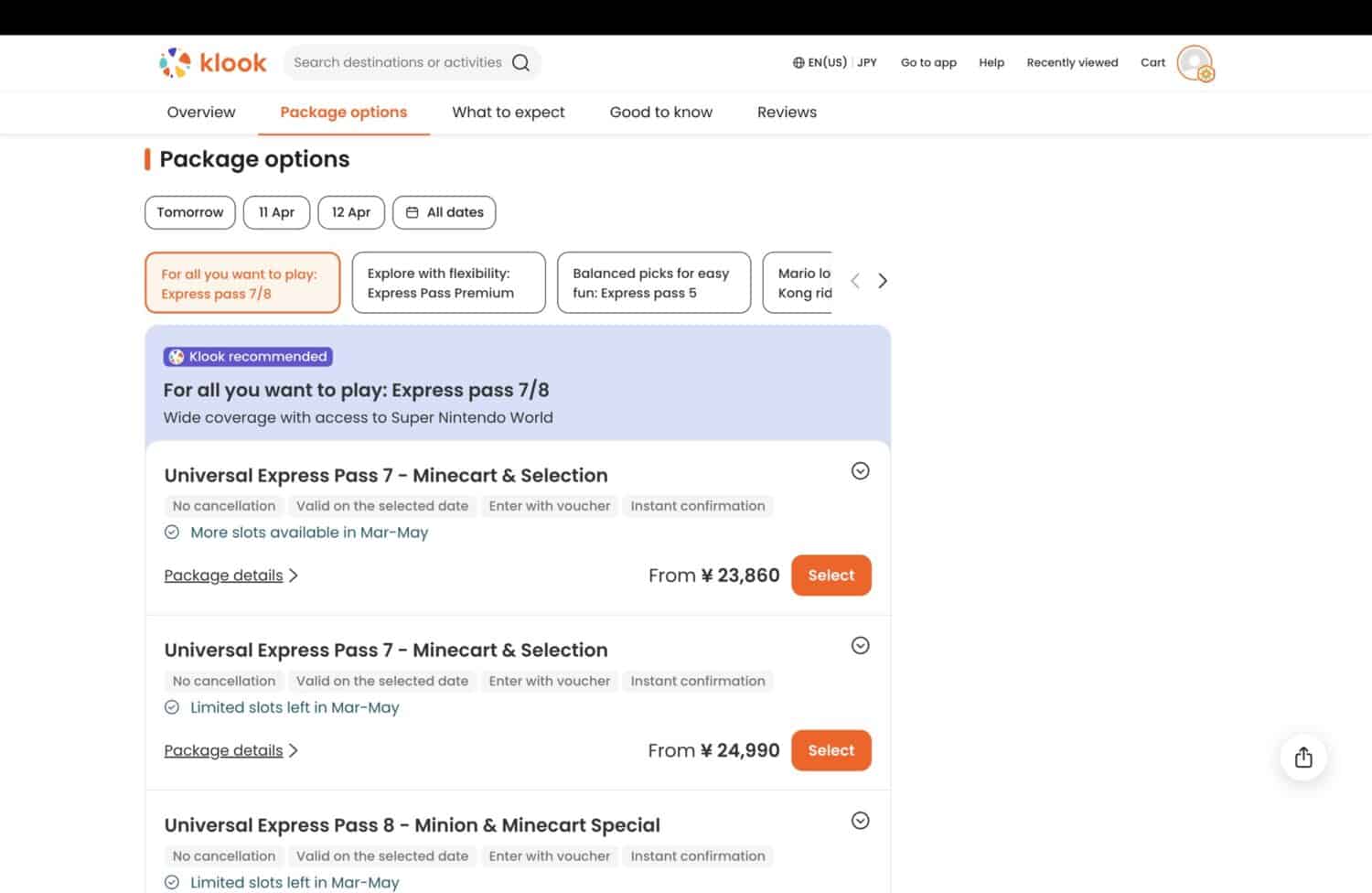Pick the 12 Apr date chip
Screen dimensions: 1372x893
pos(351,212)
